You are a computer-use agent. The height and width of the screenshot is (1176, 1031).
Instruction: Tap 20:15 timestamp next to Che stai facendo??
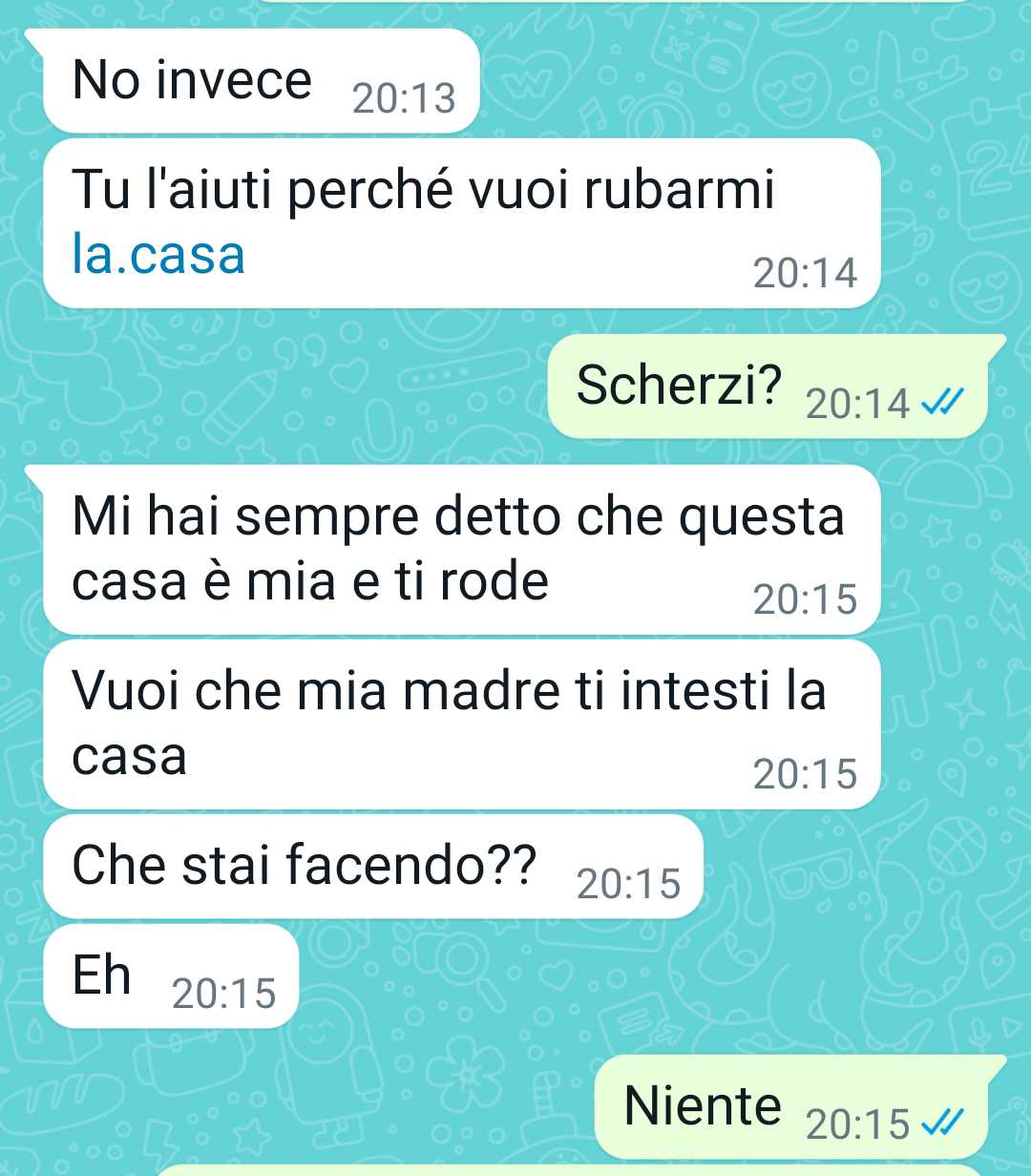pyautogui.click(x=628, y=884)
